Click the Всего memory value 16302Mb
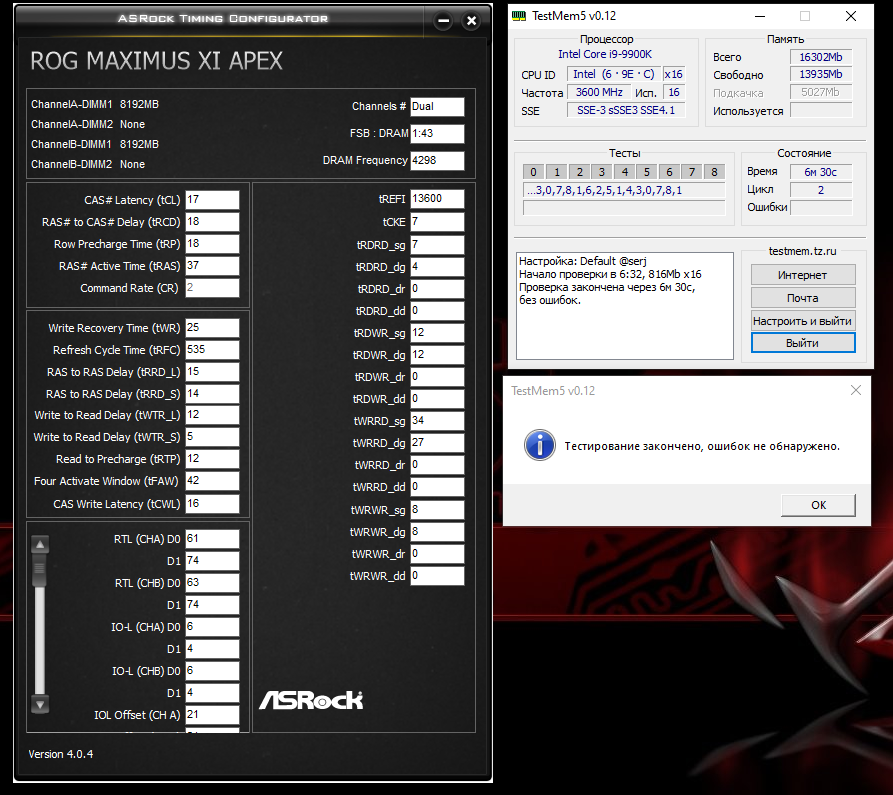This screenshot has width=893, height=795. (821, 57)
